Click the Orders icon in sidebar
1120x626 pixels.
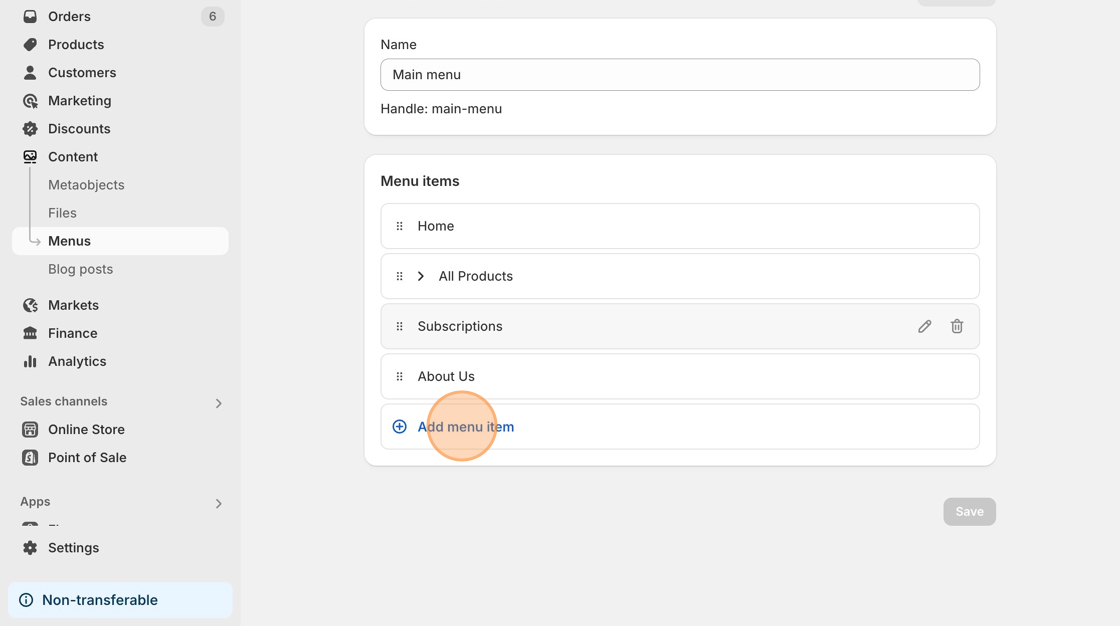[x=30, y=16]
